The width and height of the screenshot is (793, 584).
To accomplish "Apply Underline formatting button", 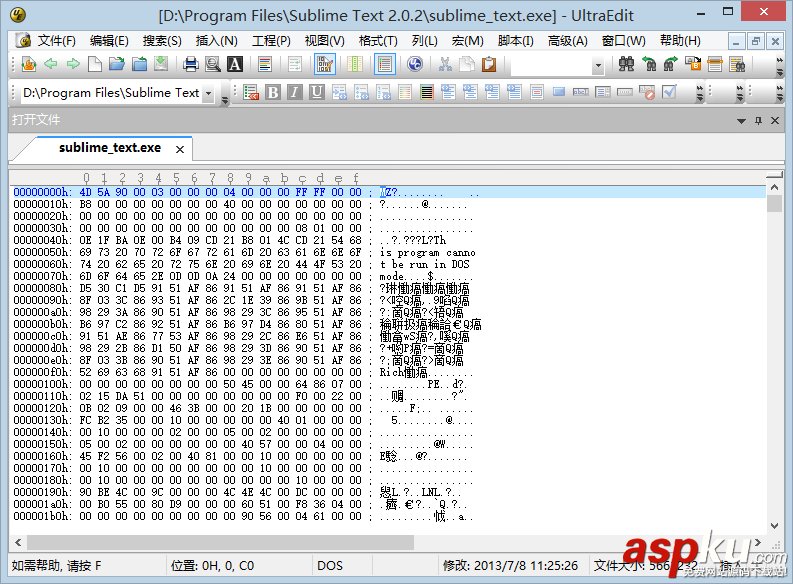I will click(x=317, y=92).
